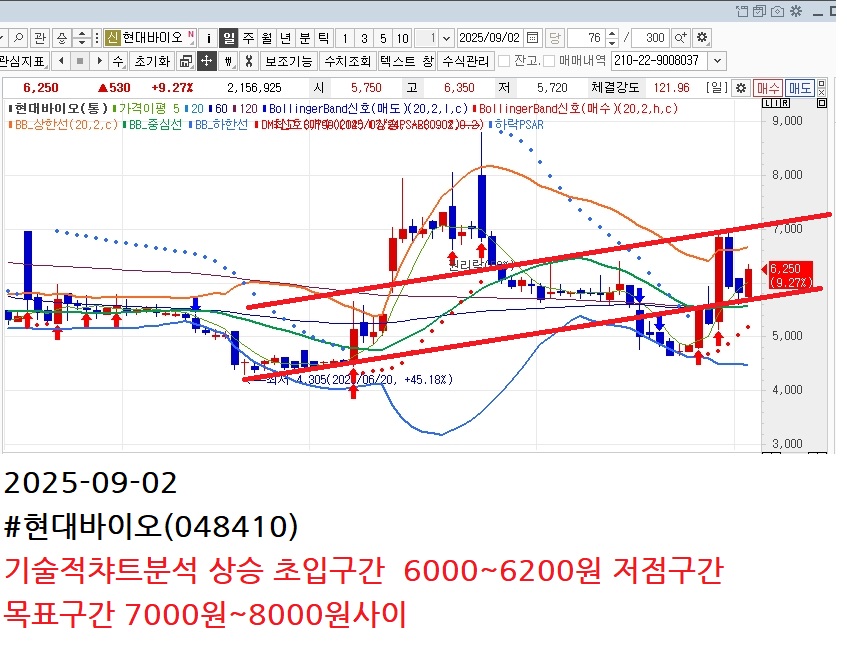Select interval 5 button
The width and height of the screenshot is (847, 647).
click(383, 38)
